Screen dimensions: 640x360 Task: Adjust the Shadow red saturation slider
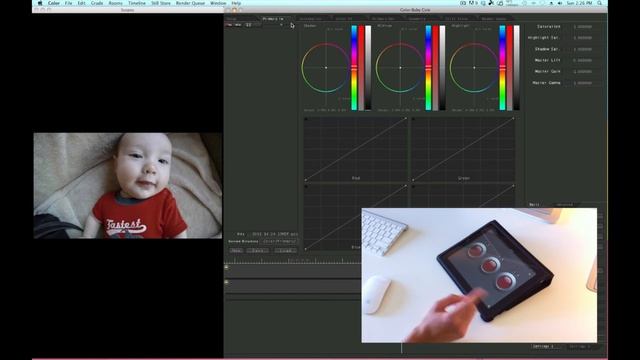(x=361, y=67)
